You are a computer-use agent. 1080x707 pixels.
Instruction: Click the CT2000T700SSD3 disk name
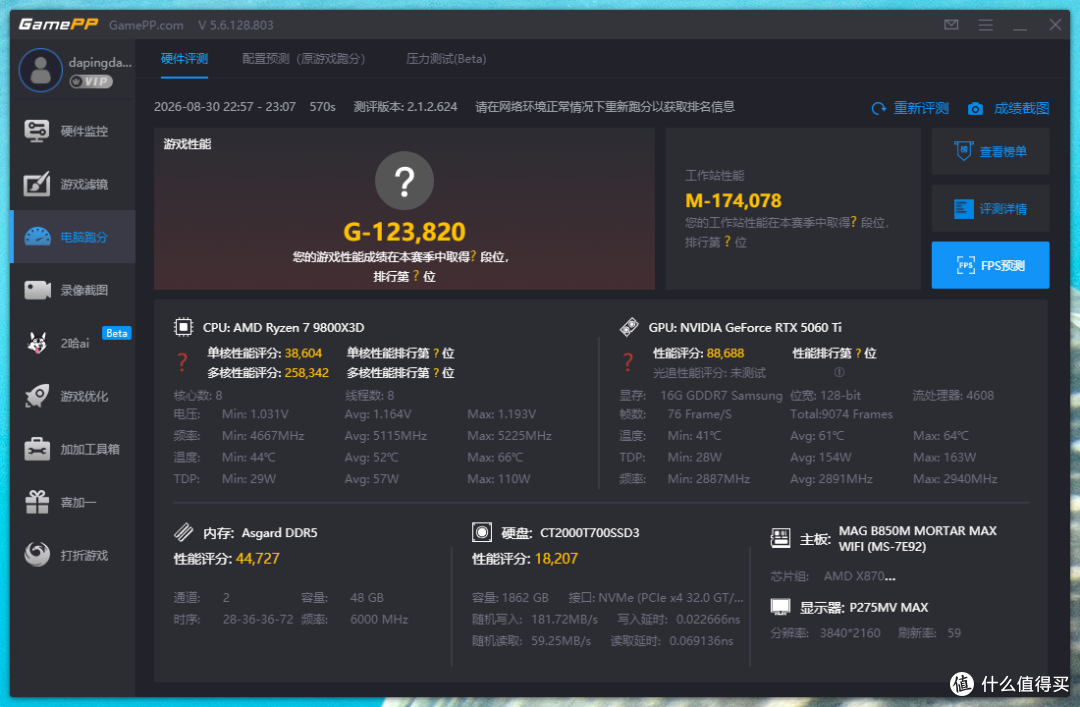click(x=590, y=533)
